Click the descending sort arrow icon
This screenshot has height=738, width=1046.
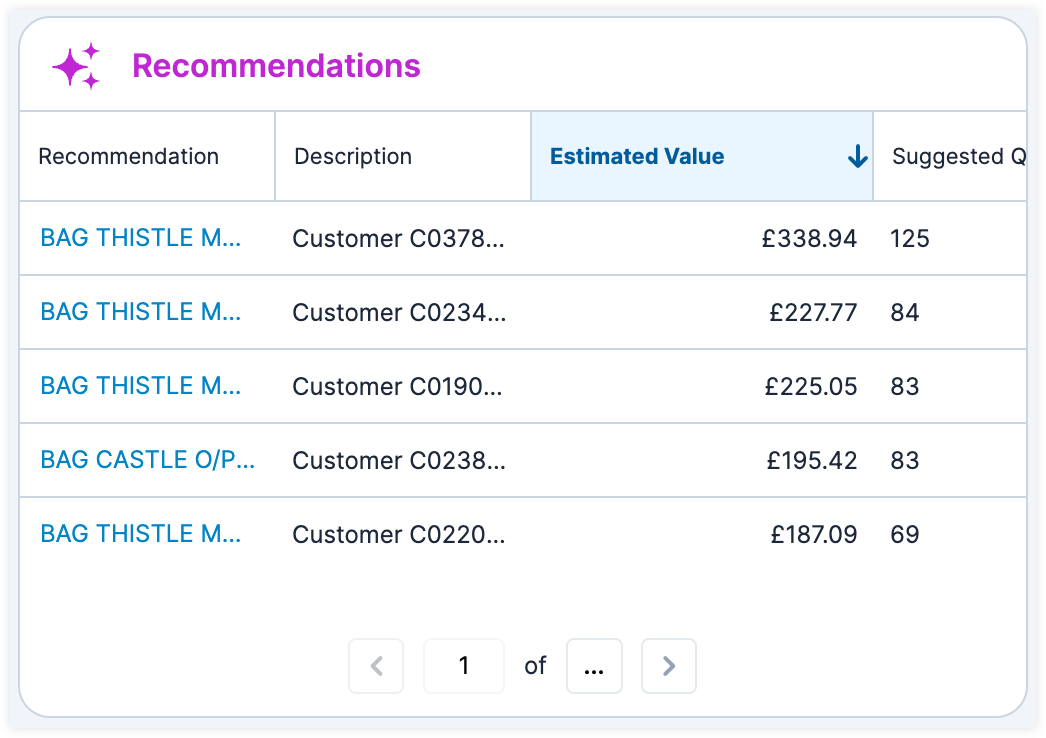857,157
